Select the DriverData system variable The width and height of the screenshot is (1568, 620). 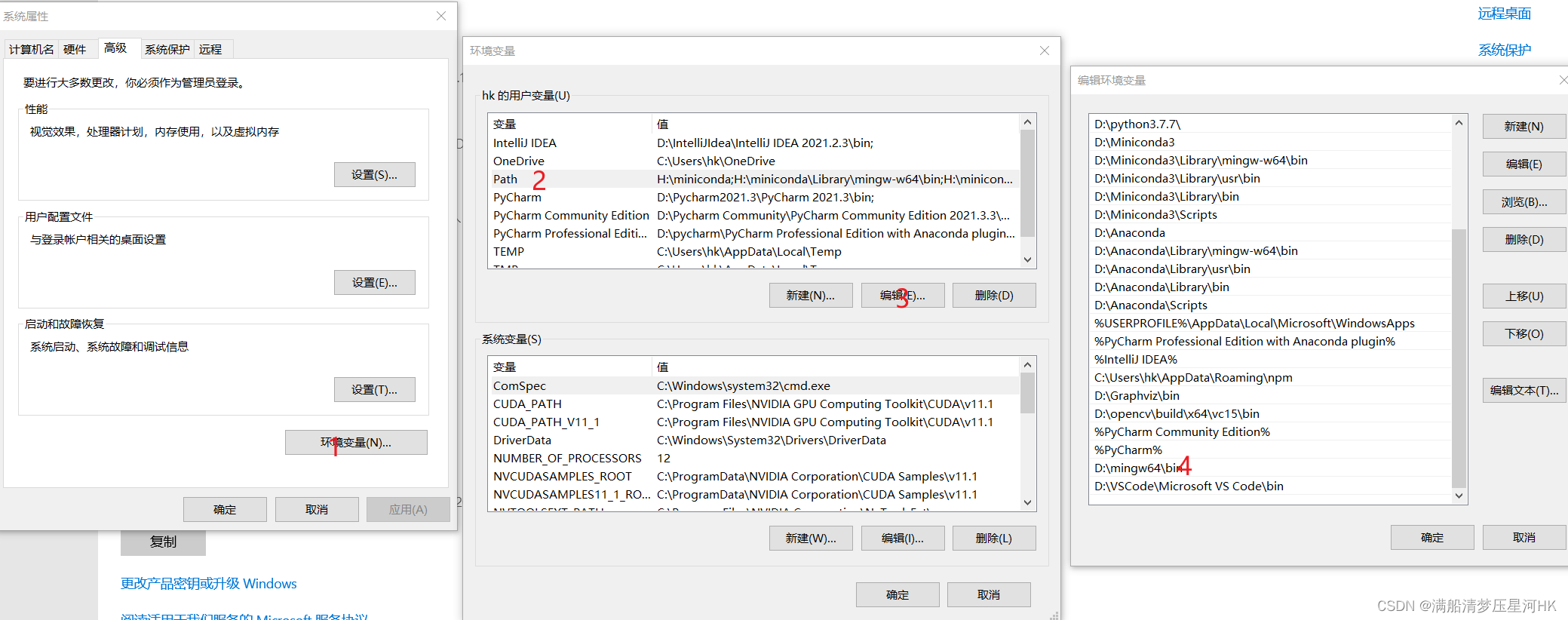(x=754, y=440)
